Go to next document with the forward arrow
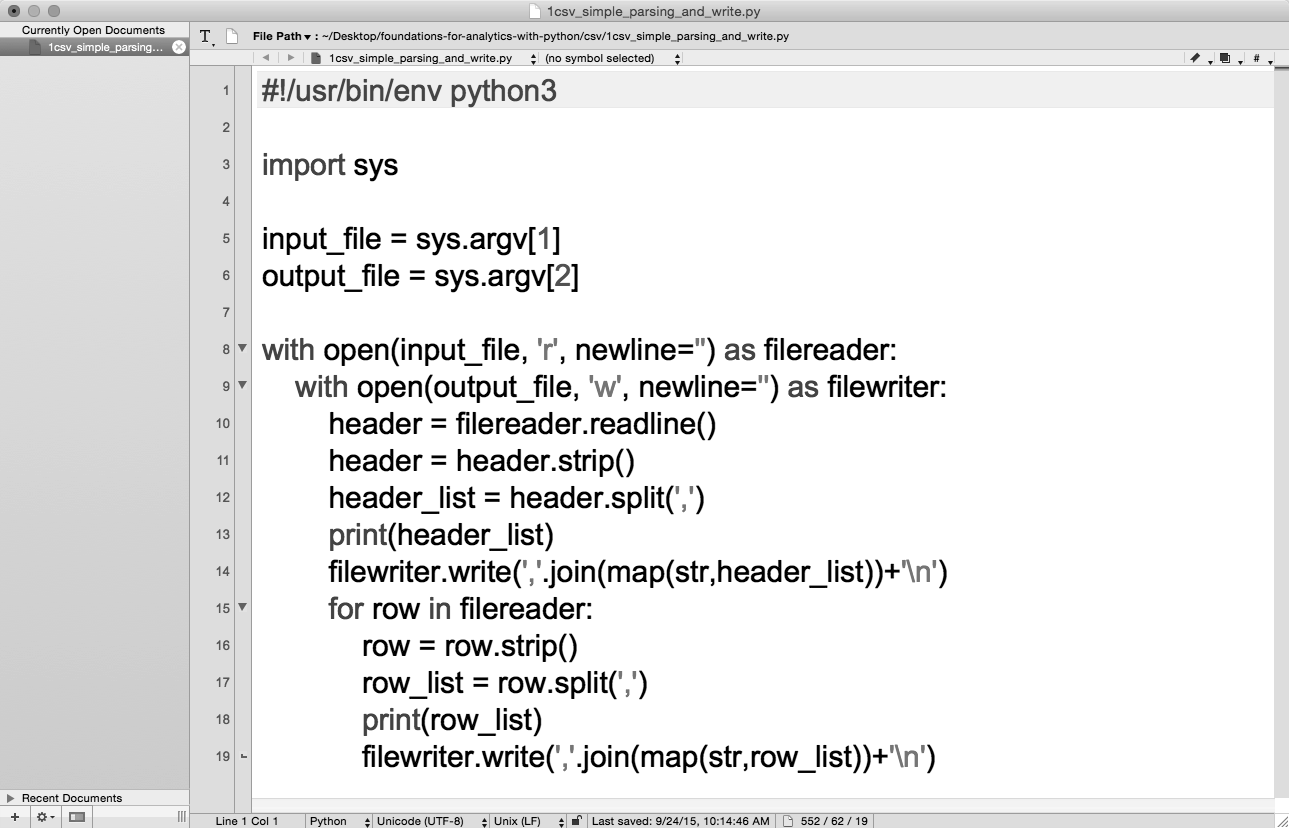 [291, 59]
